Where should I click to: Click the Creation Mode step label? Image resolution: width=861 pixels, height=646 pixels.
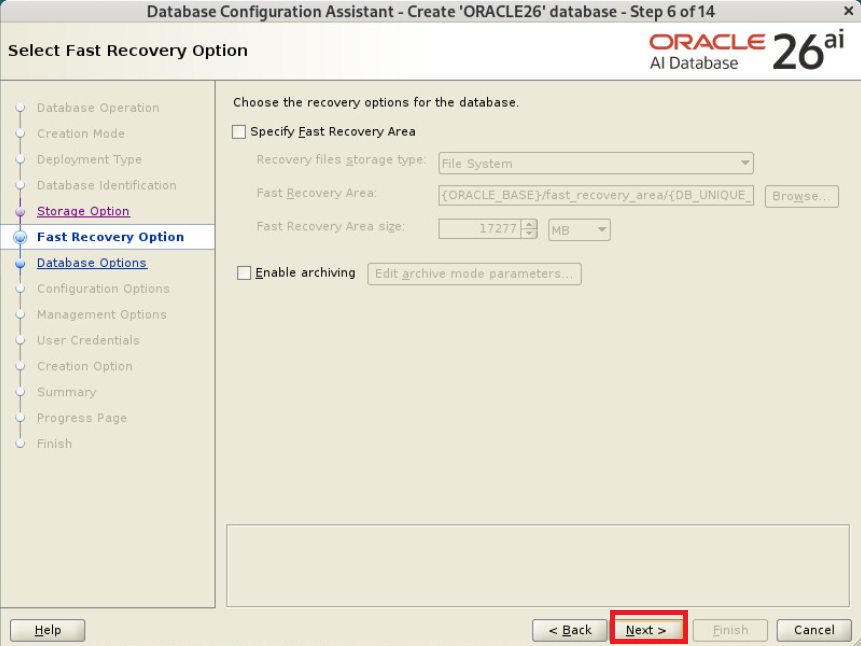point(81,133)
